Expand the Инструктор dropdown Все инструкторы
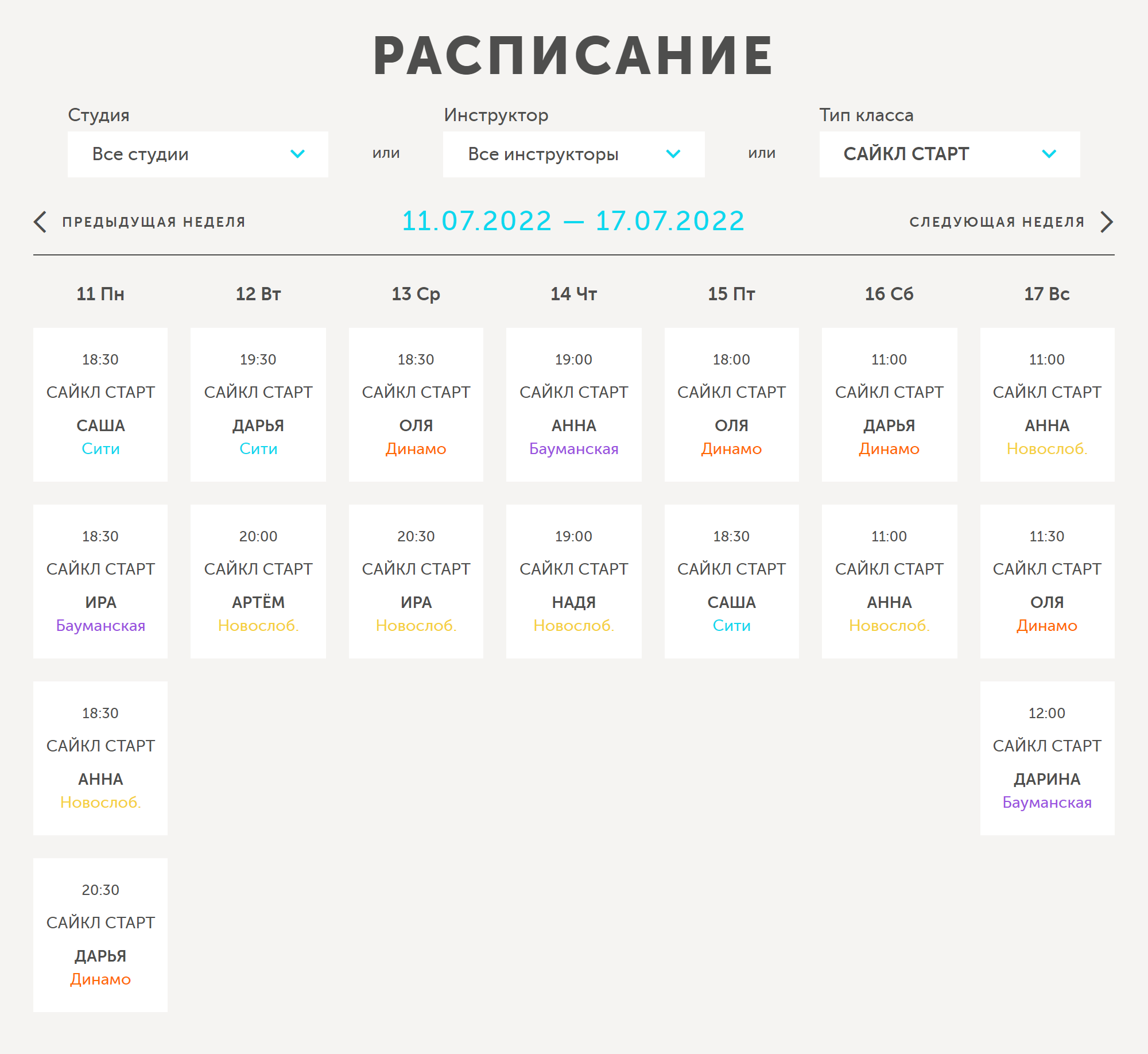 pyautogui.click(x=573, y=154)
